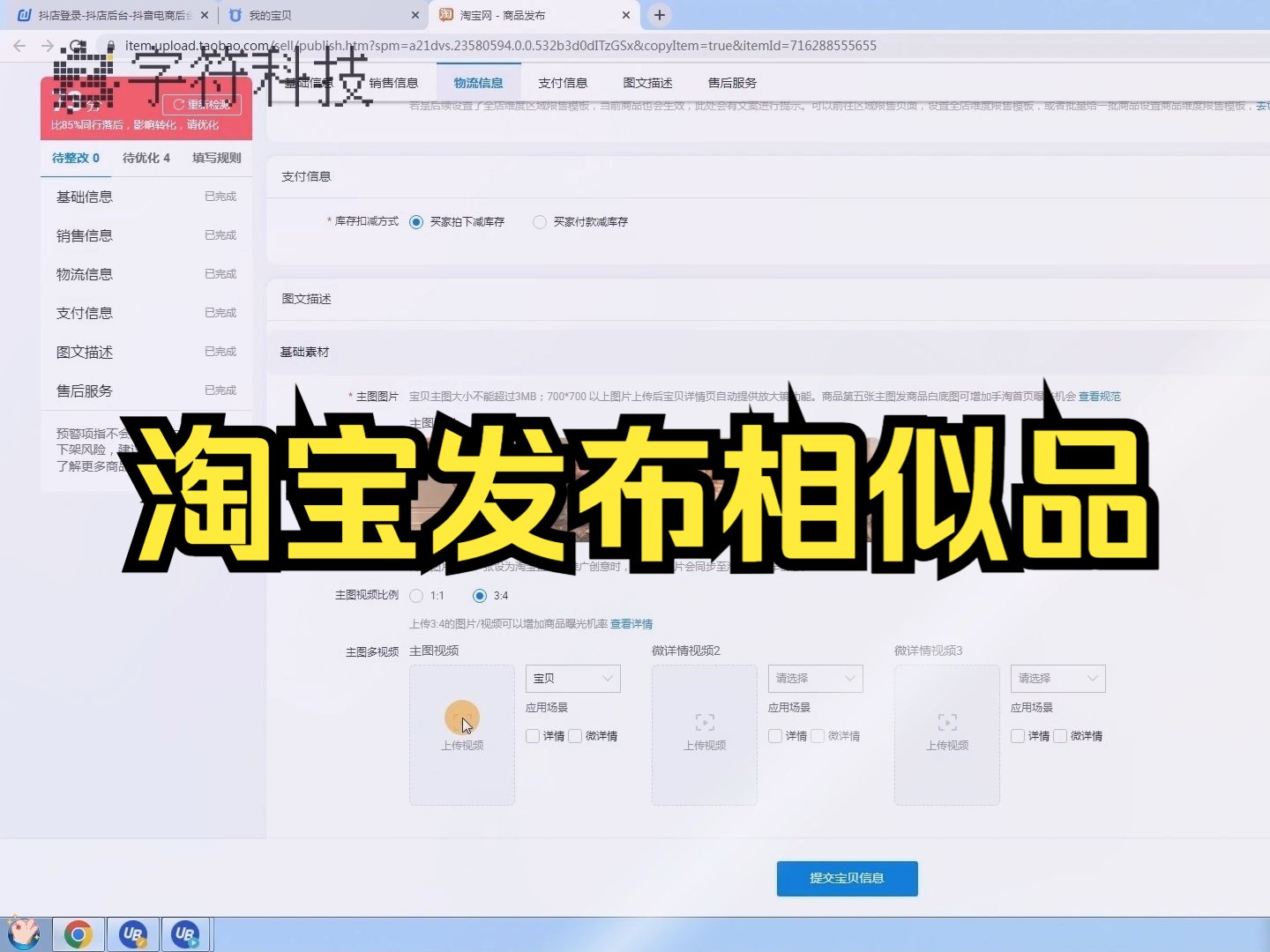1270x952 pixels.
Task: Open the 查看规范 link
Action: [1100, 396]
